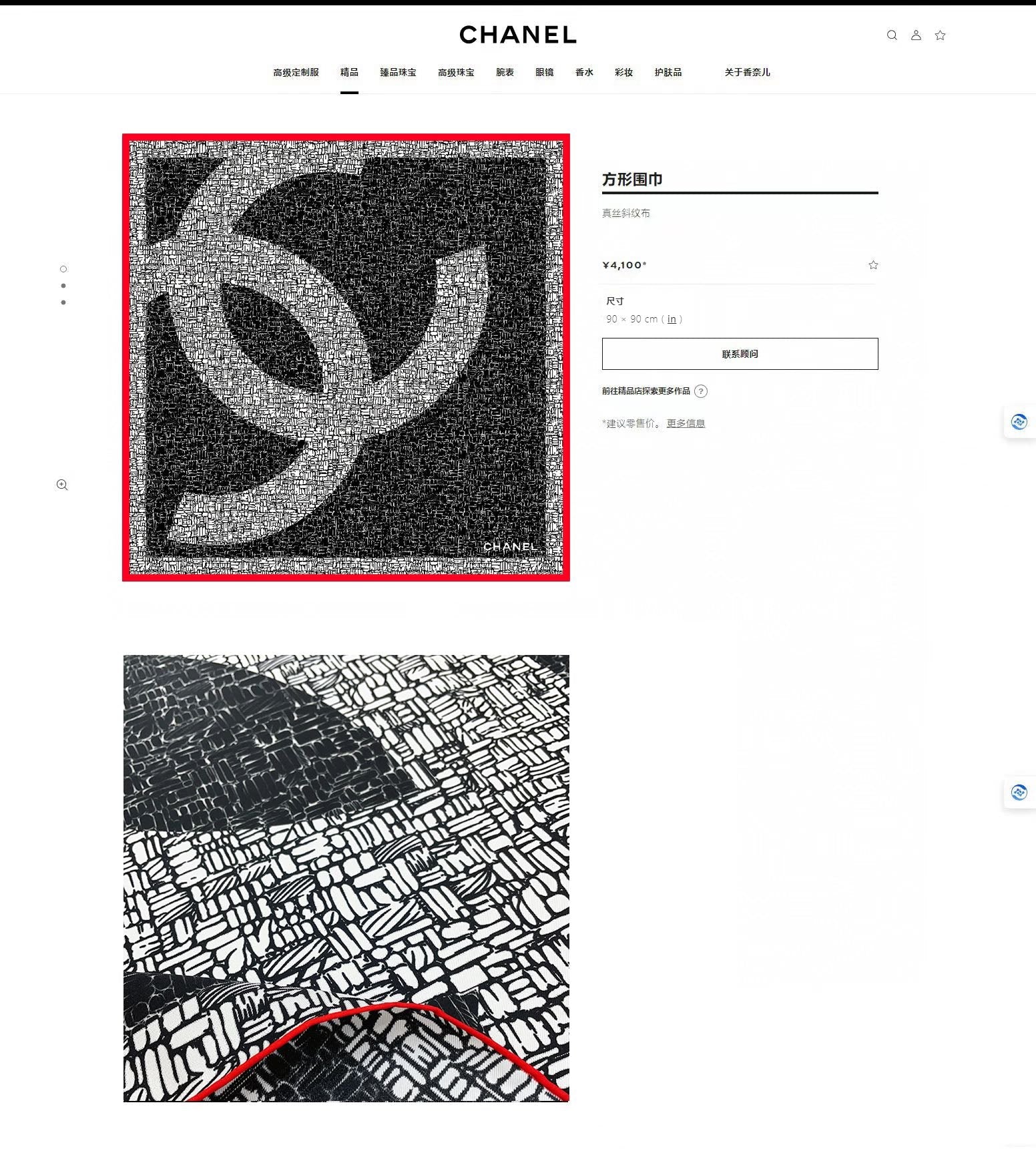Open the 精品 navigation menu

pyautogui.click(x=349, y=72)
